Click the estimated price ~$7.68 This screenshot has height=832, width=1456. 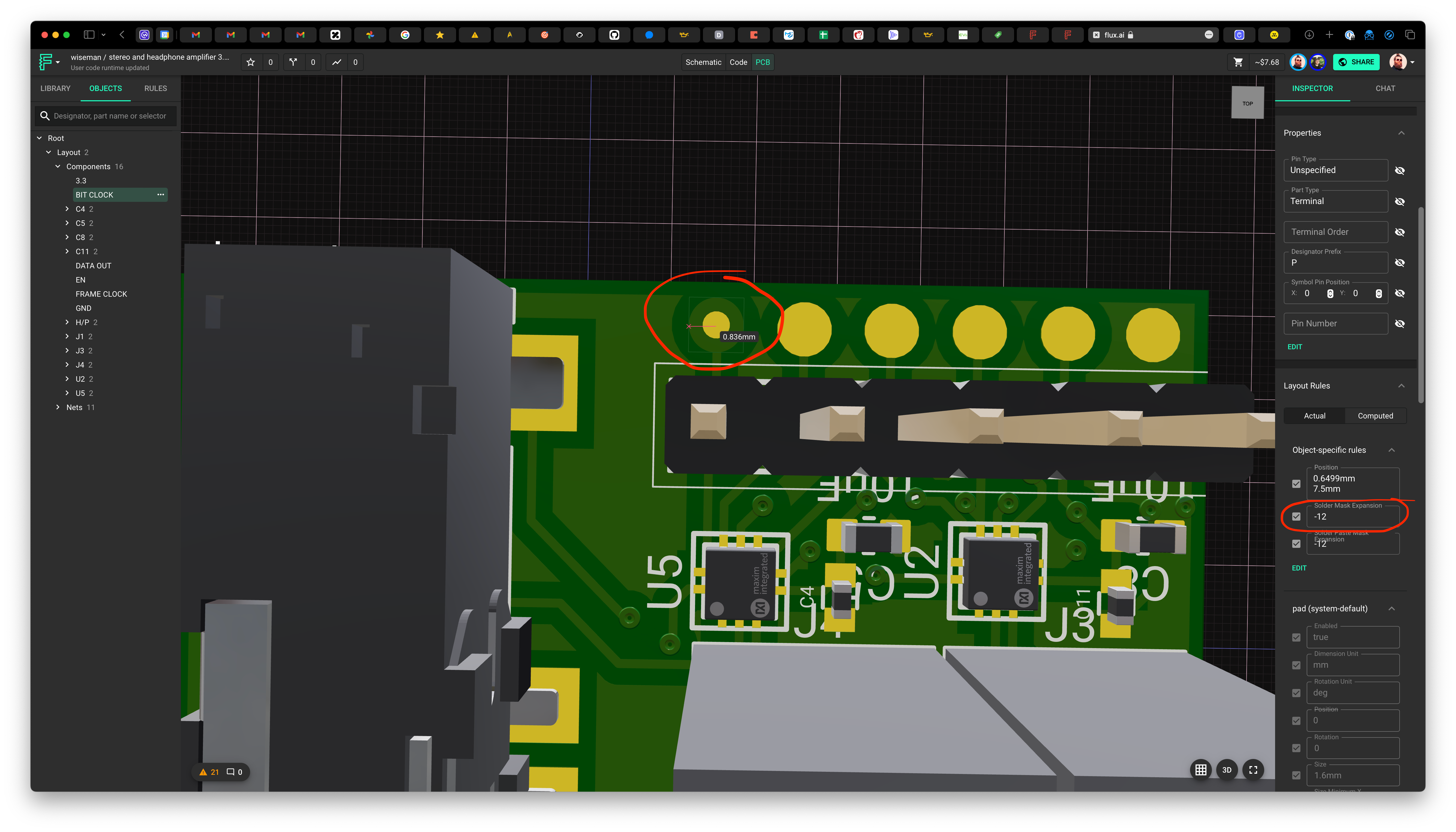1266,62
